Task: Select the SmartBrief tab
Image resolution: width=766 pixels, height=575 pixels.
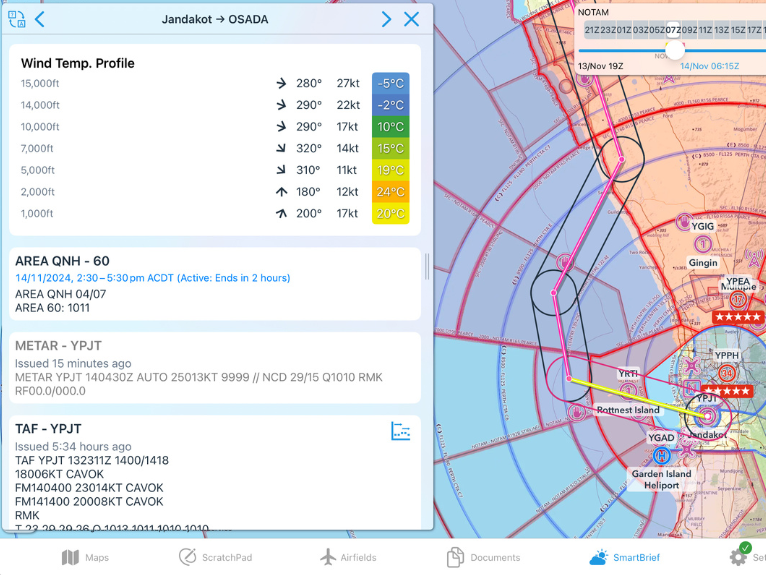Action: click(x=624, y=557)
